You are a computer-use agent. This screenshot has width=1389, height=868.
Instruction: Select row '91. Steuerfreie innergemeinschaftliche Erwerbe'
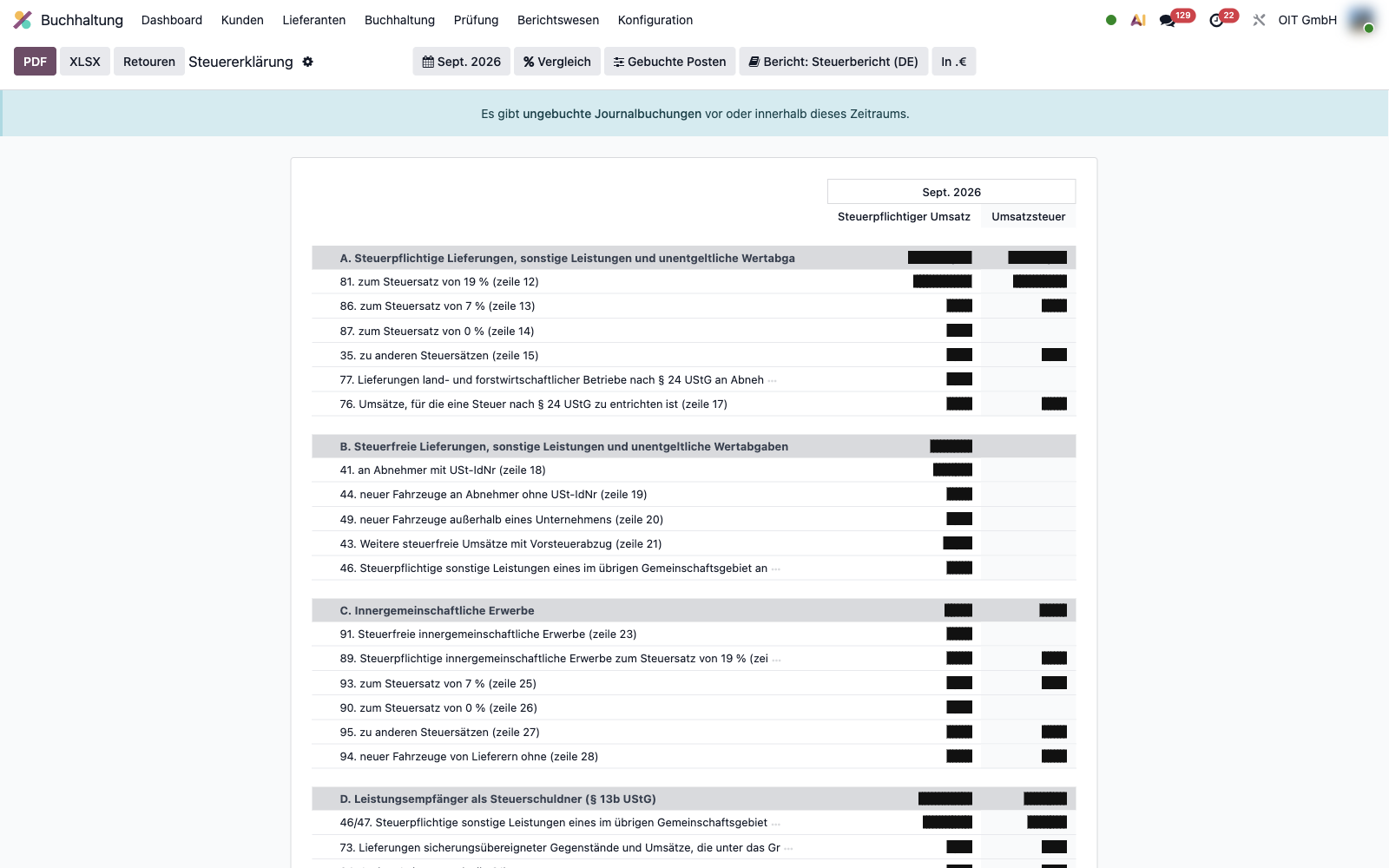click(694, 635)
